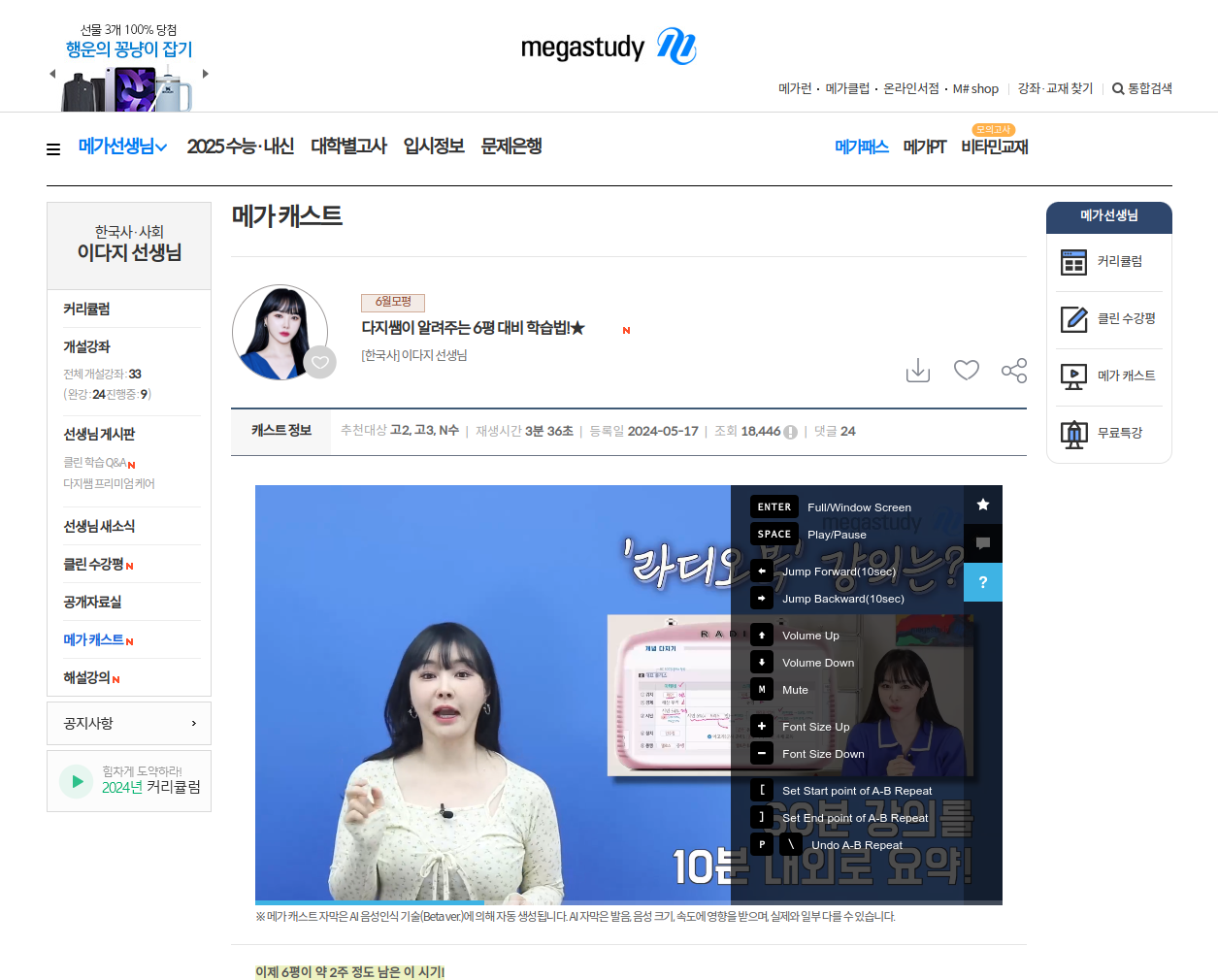Show next promotional banner with right arrow
The height and width of the screenshot is (980, 1218).
coord(206,74)
